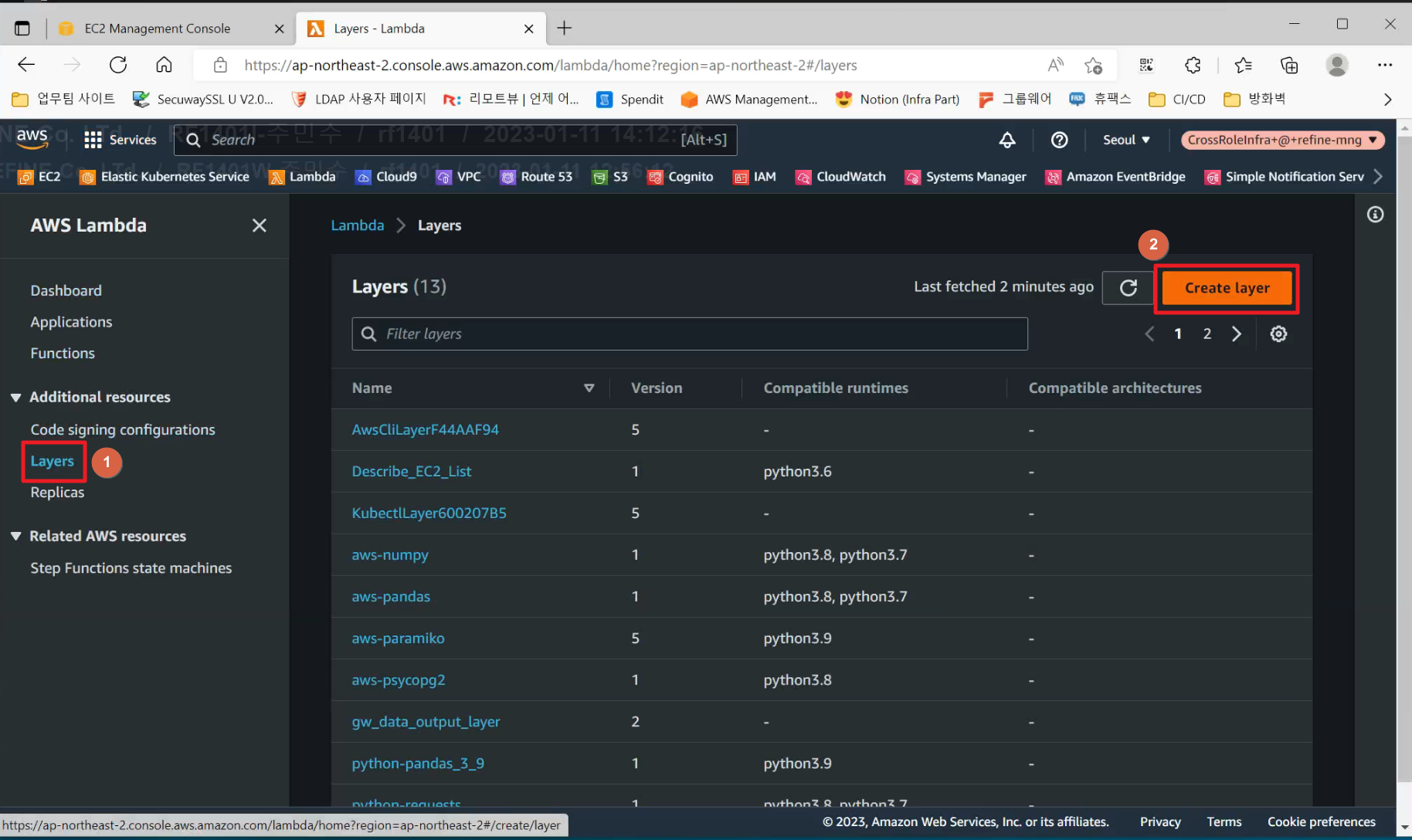This screenshot has height=840, width=1412.
Task: Add this page to favorites
Action: 1093,66
